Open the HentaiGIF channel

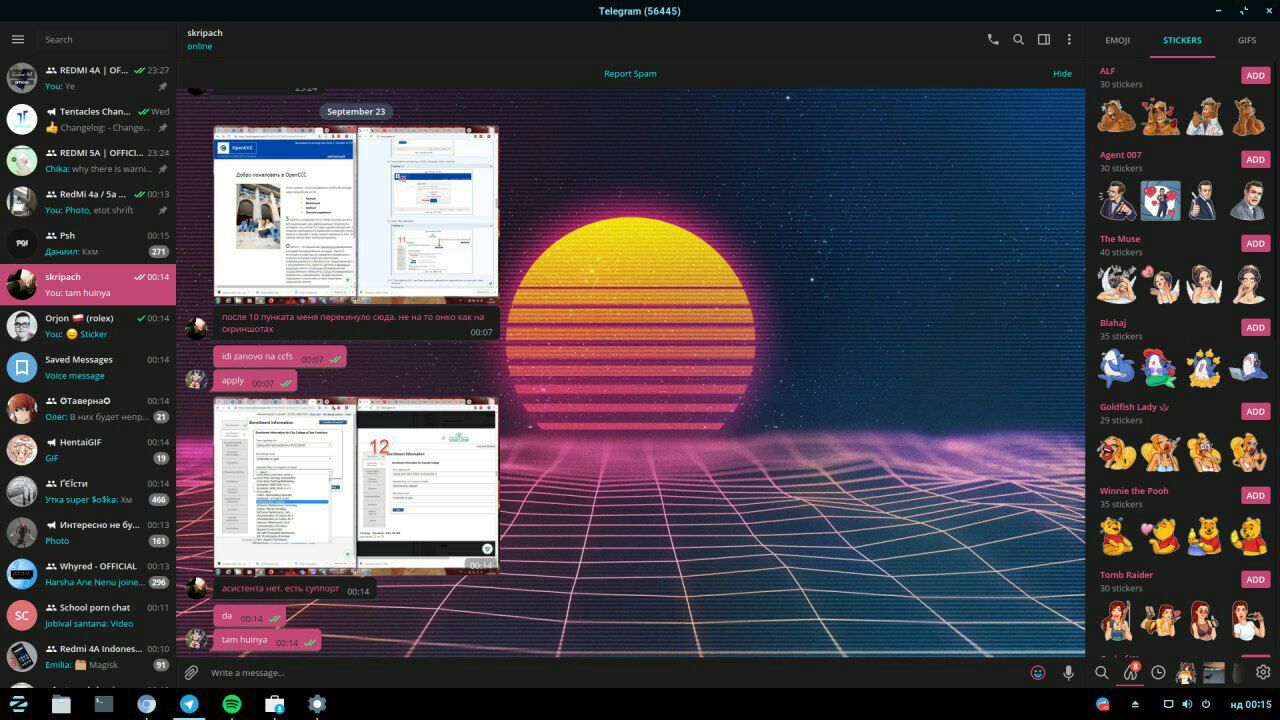tap(88, 450)
